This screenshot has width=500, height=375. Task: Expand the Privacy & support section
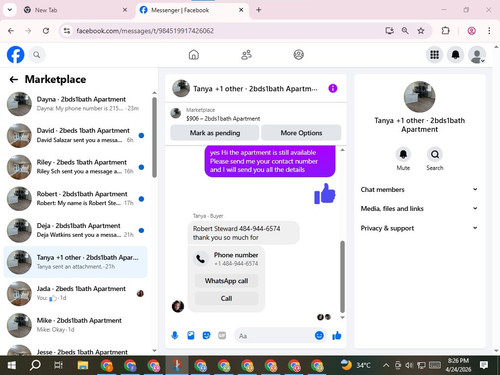coord(419,228)
